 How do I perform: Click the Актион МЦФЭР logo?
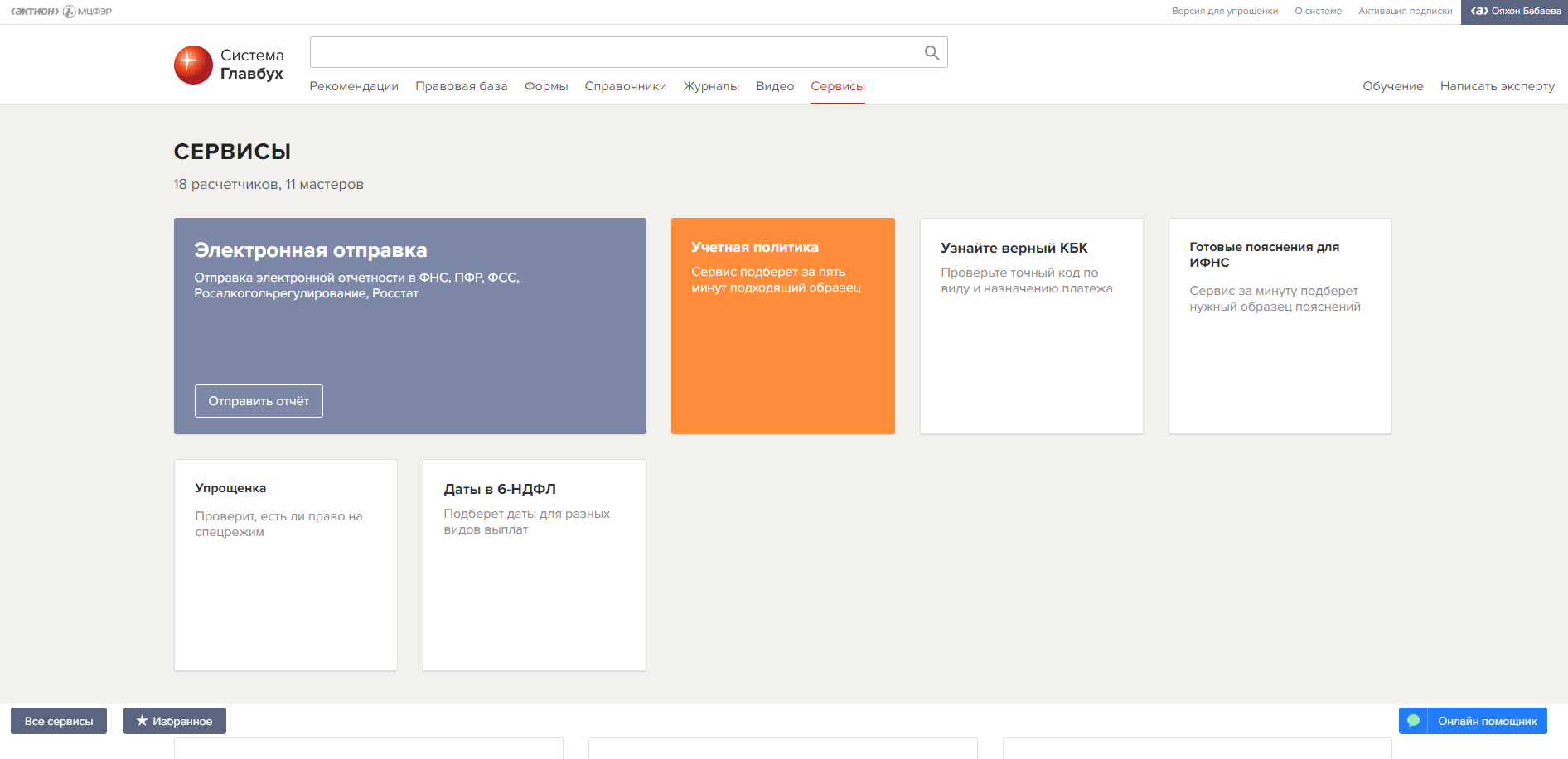(x=60, y=12)
